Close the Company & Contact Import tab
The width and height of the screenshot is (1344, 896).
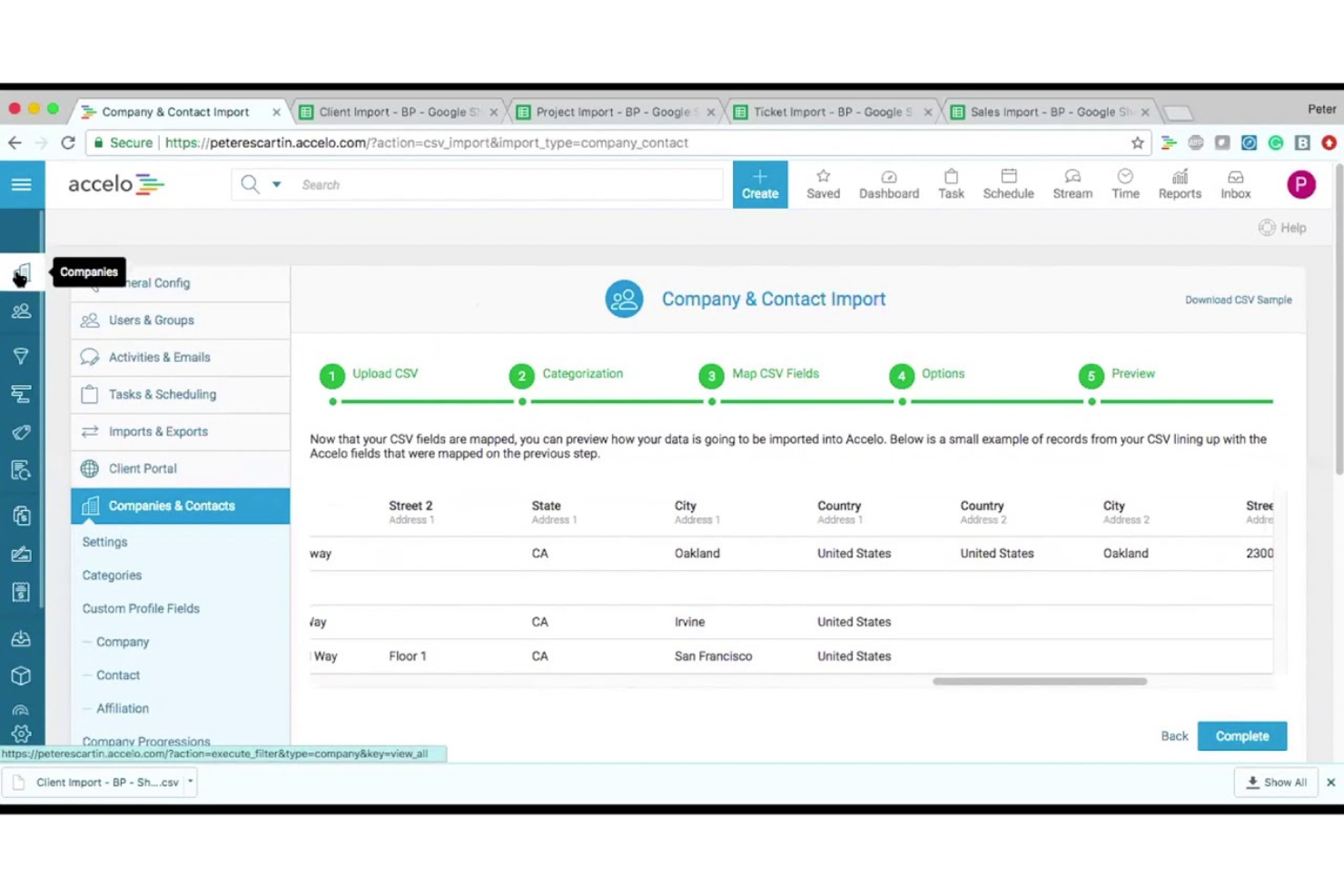(276, 112)
